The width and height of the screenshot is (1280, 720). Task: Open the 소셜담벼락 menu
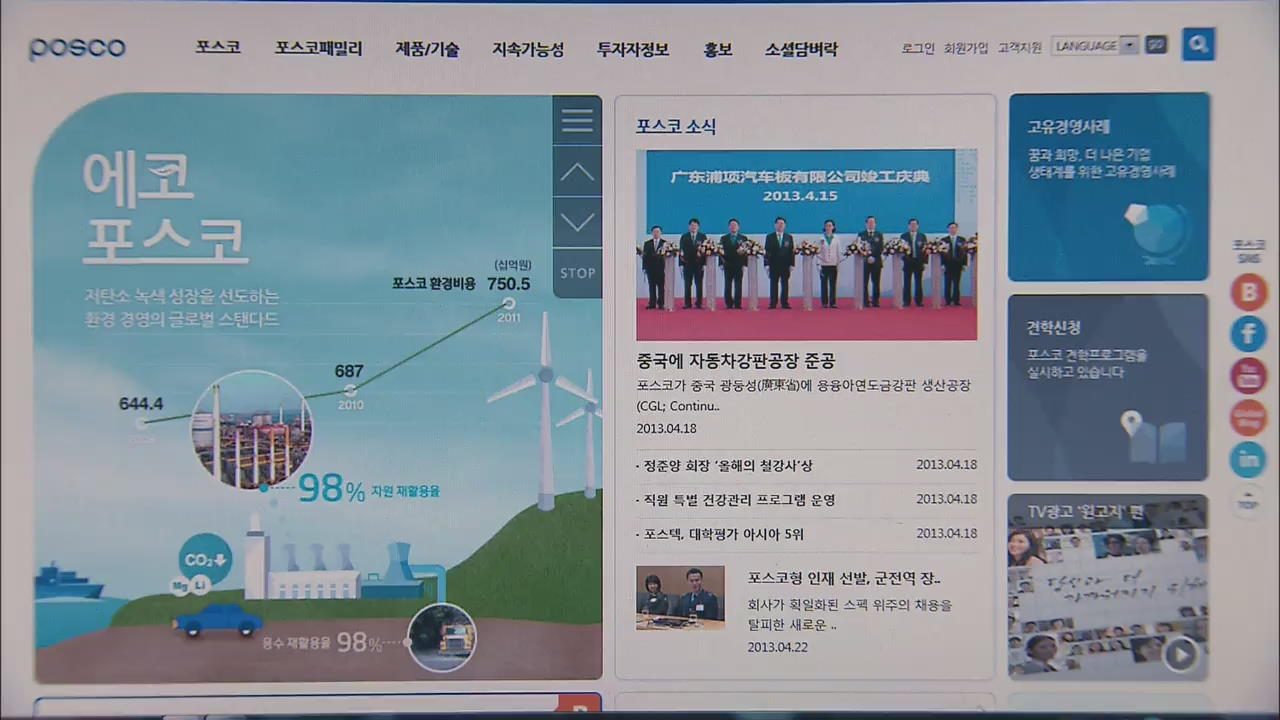[801, 48]
